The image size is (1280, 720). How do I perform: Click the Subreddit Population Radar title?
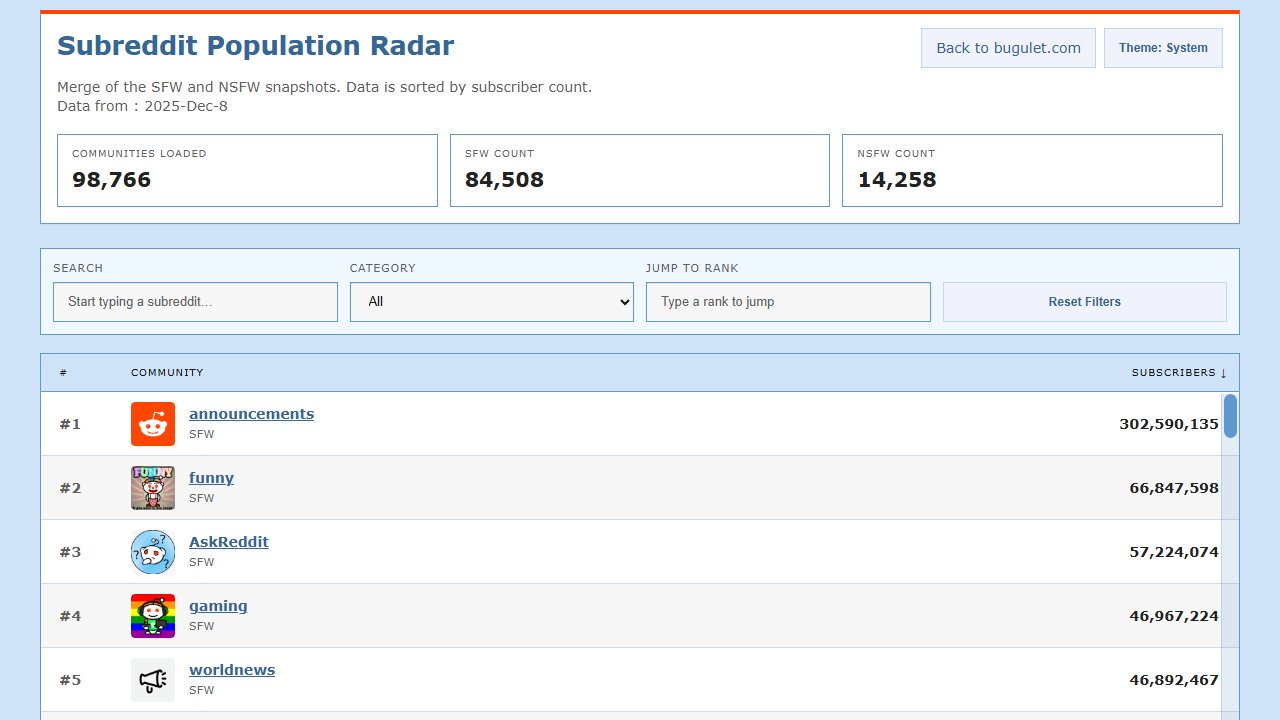(x=255, y=46)
